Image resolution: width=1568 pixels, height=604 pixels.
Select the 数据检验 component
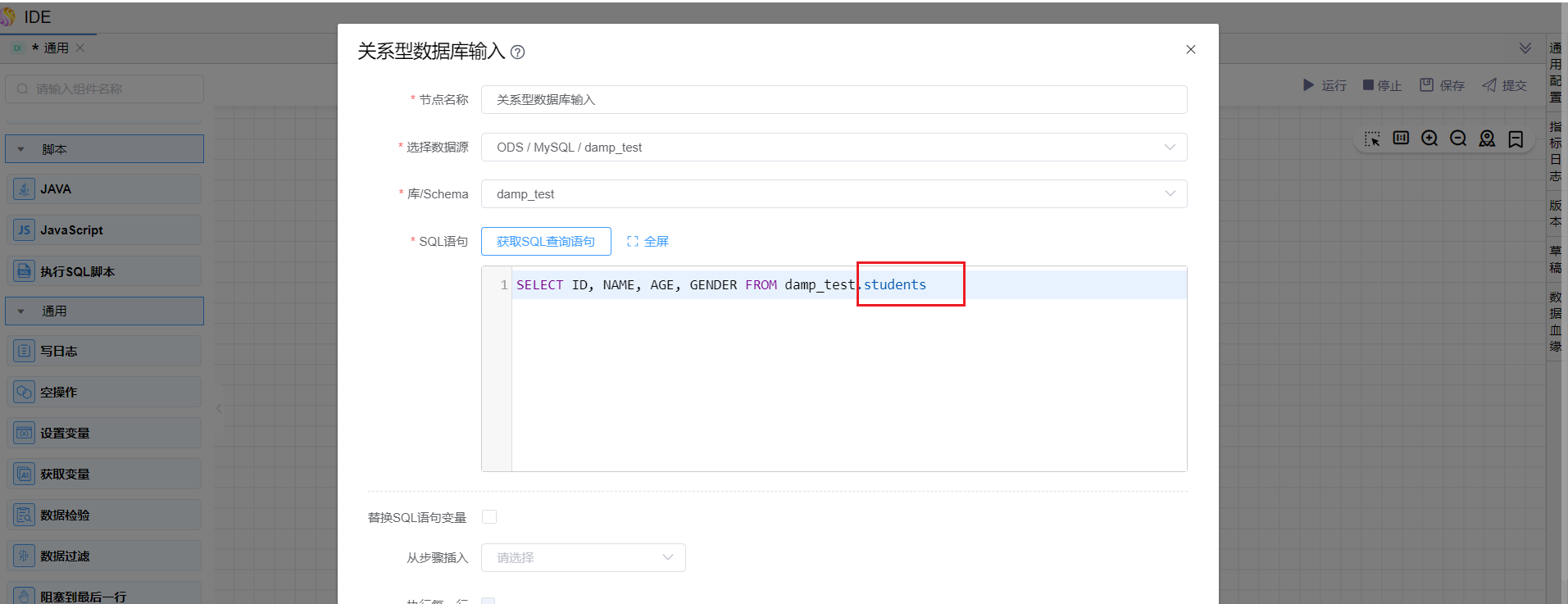point(104,515)
